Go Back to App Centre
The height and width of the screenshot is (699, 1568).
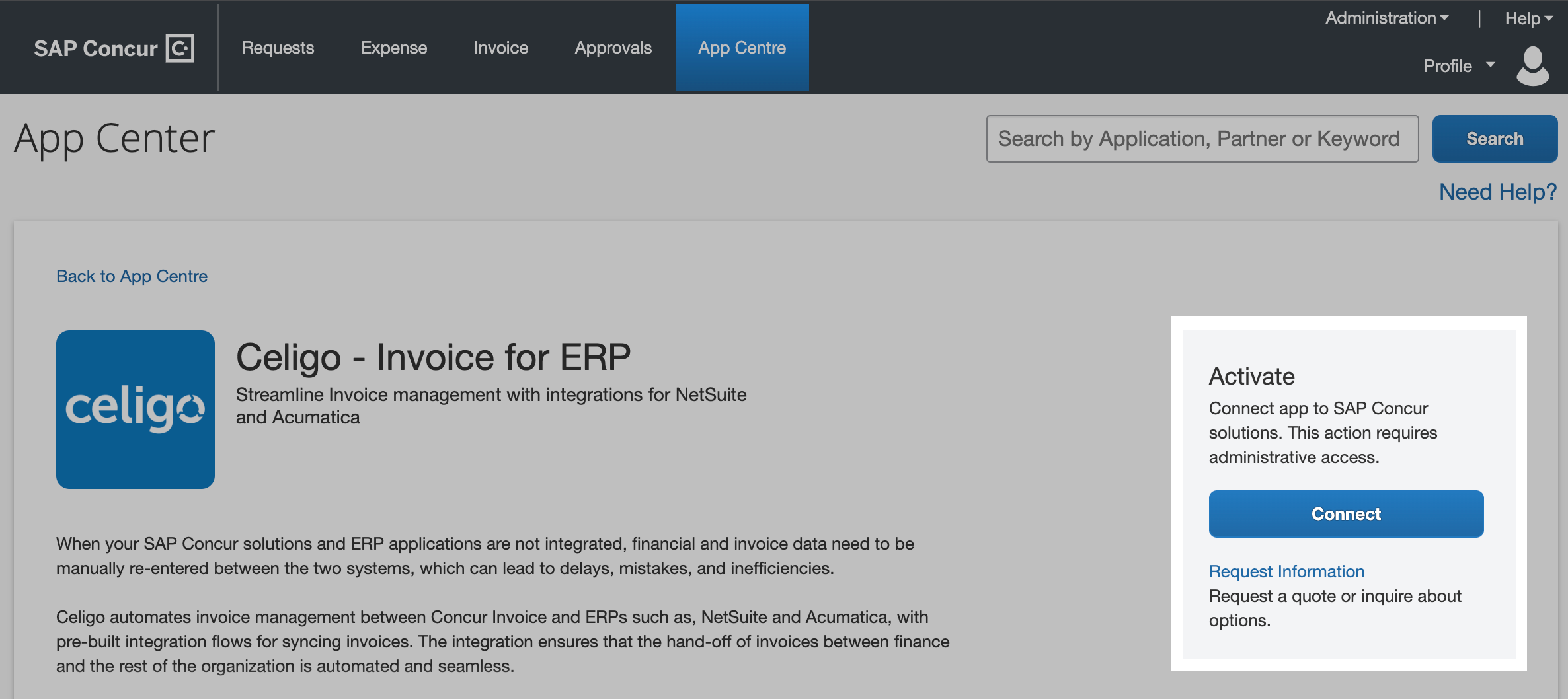coord(132,276)
